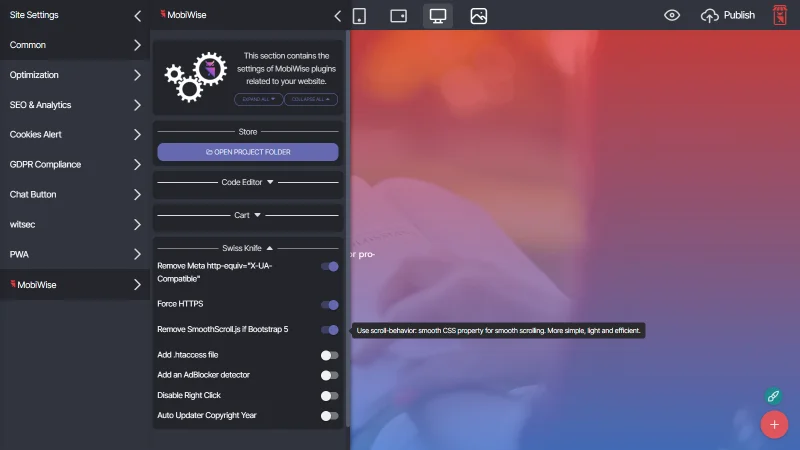Click the 'Disable Right Click' label

(189, 395)
